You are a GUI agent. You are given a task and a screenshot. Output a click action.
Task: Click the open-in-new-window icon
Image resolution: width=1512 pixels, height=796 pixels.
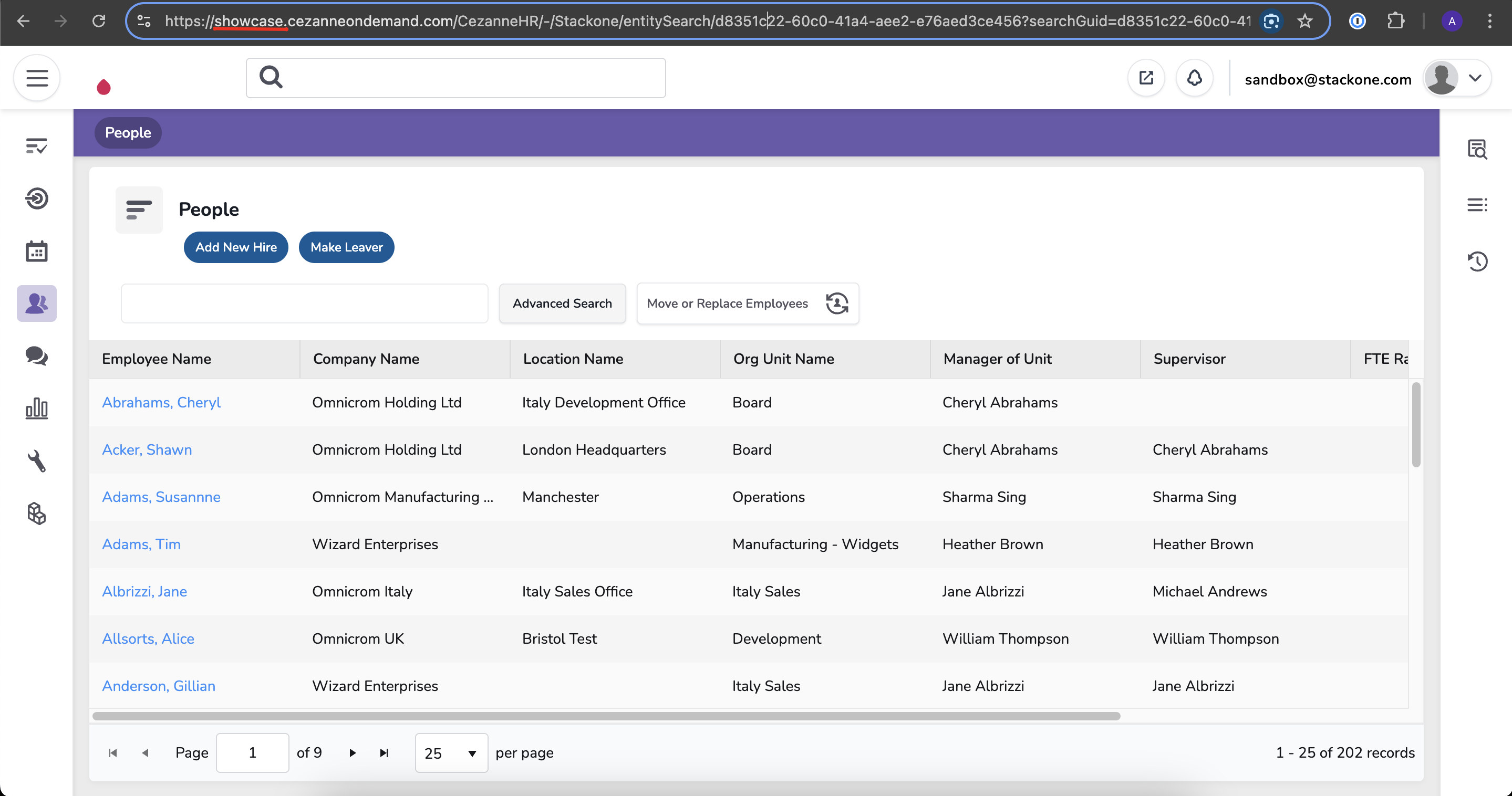[x=1146, y=78]
